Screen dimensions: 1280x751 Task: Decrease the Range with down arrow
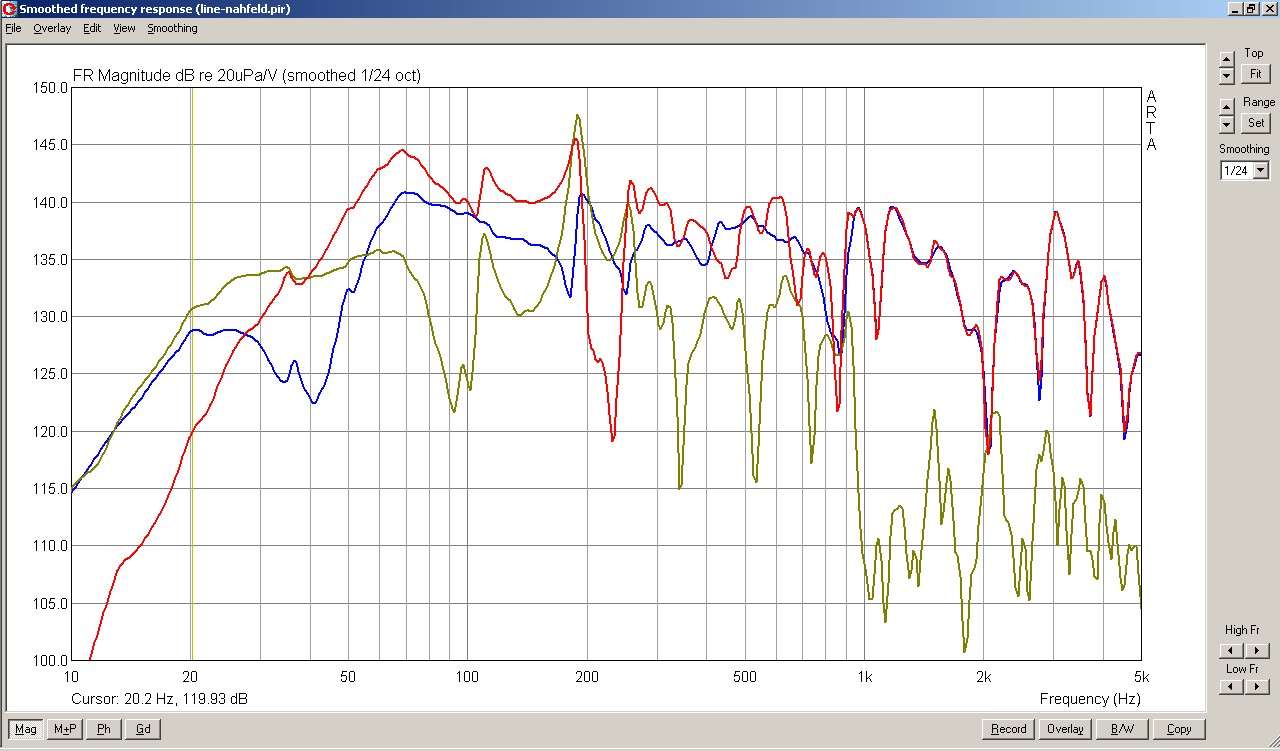[1227, 124]
